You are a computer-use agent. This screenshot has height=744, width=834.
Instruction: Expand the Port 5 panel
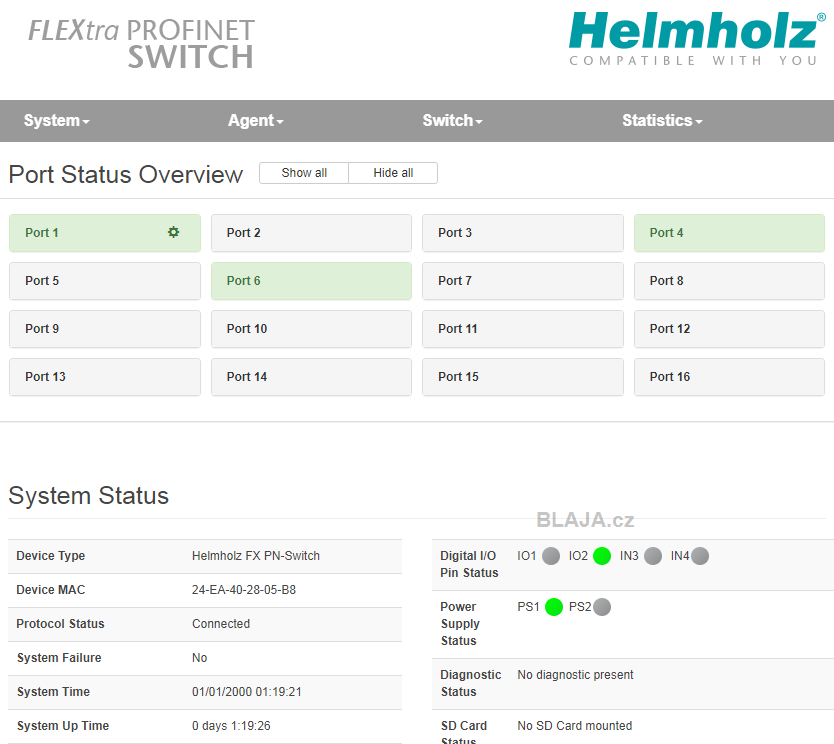coord(105,281)
